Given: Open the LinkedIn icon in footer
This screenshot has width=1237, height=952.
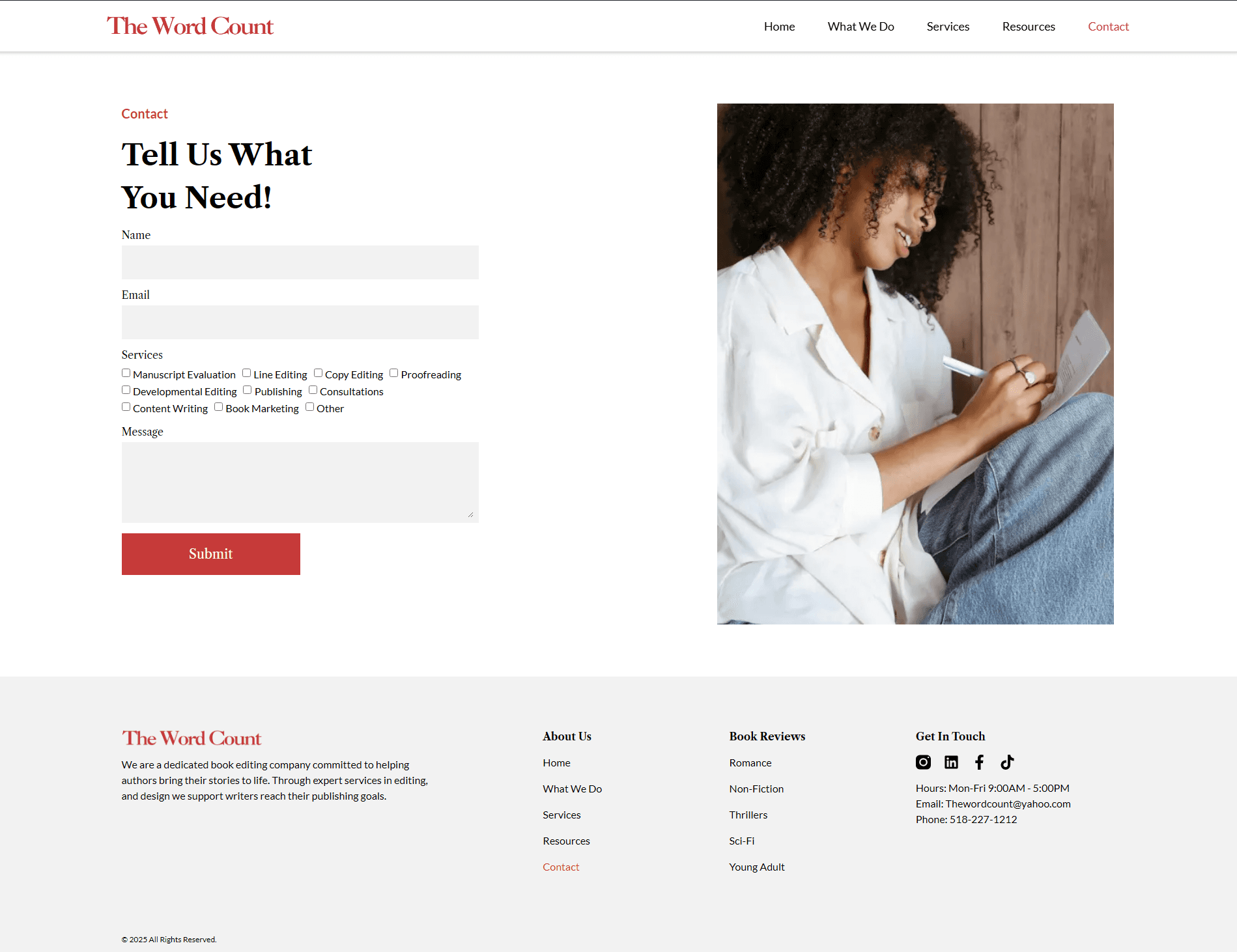Looking at the screenshot, I should (951, 762).
